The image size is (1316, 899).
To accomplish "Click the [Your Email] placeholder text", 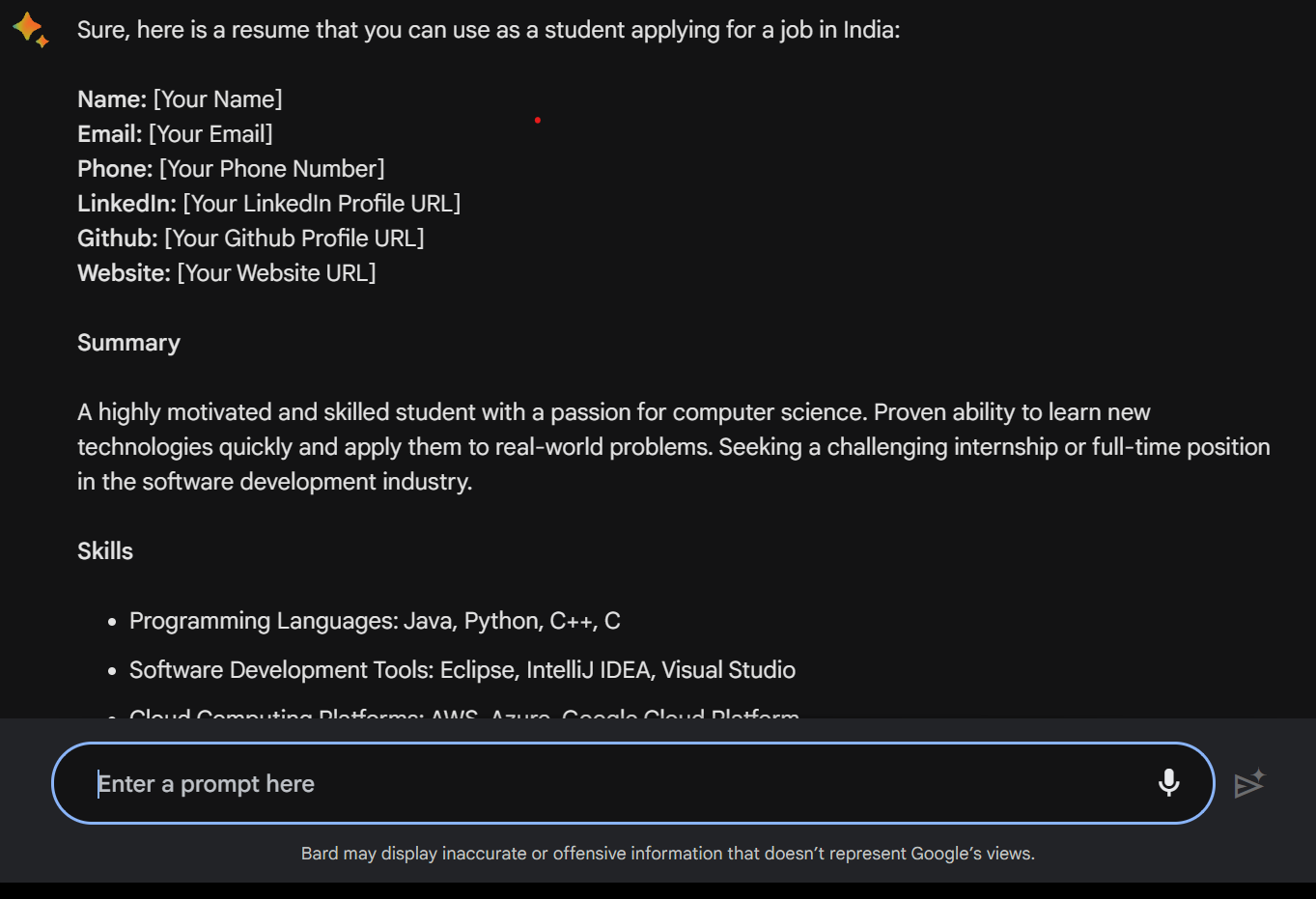I will click(x=210, y=134).
